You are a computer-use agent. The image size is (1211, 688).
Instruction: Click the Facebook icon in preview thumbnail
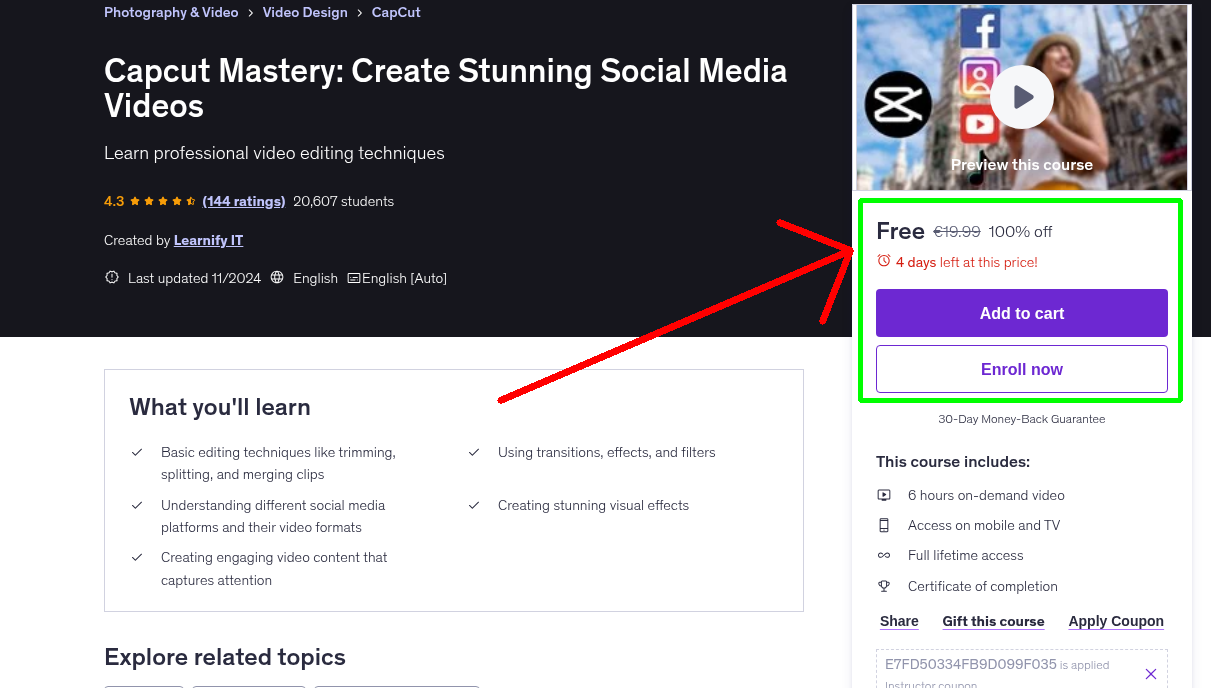pyautogui.click(x=980, y=27)
